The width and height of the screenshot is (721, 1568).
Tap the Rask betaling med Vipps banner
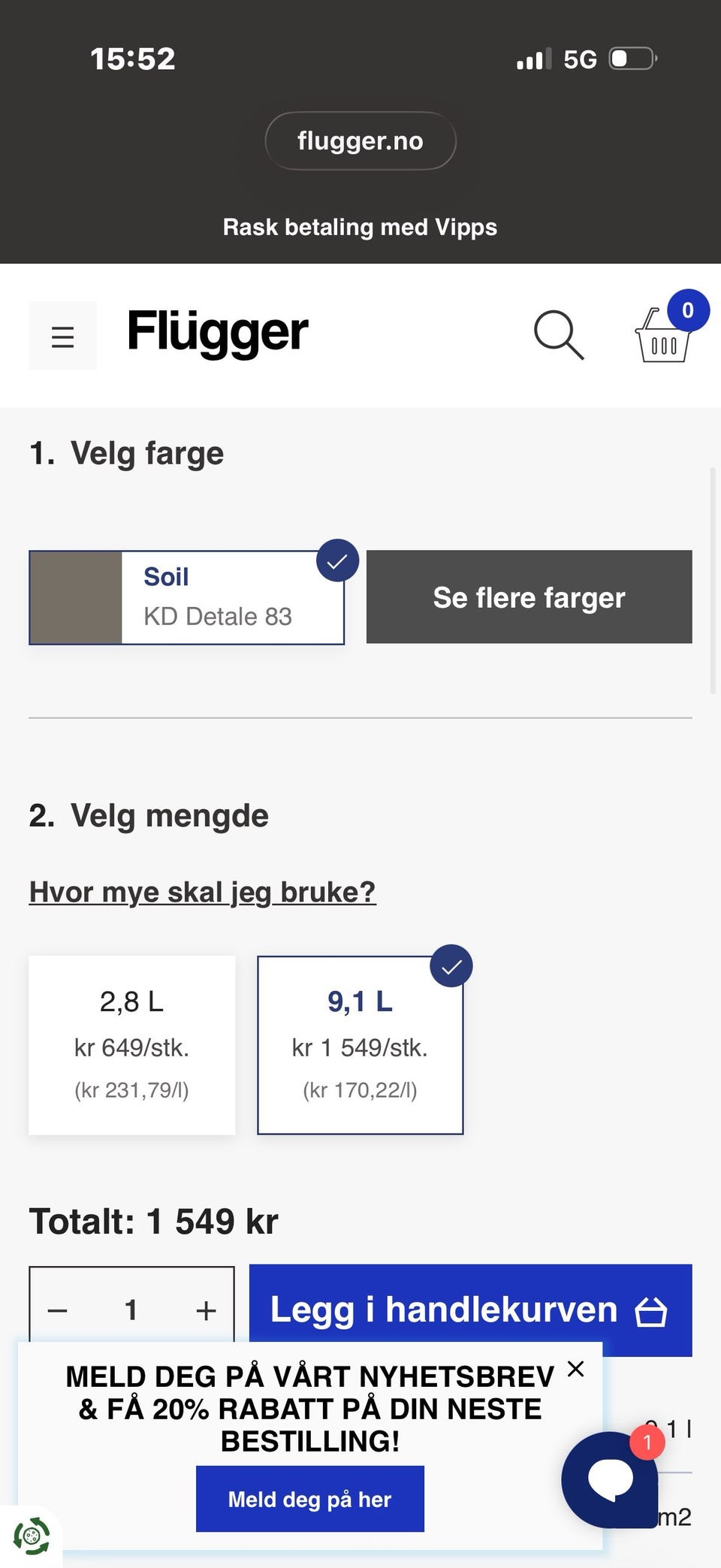point(360,227)
